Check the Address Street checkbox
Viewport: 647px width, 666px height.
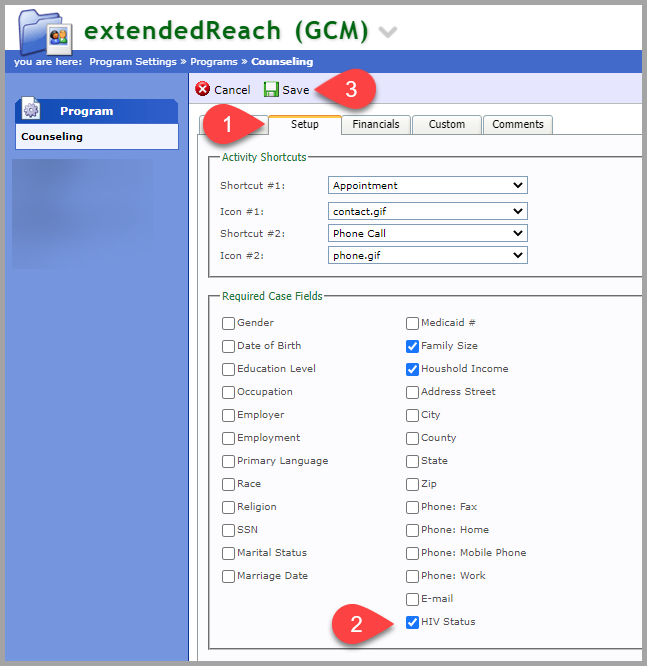click(x=412, y=392)
